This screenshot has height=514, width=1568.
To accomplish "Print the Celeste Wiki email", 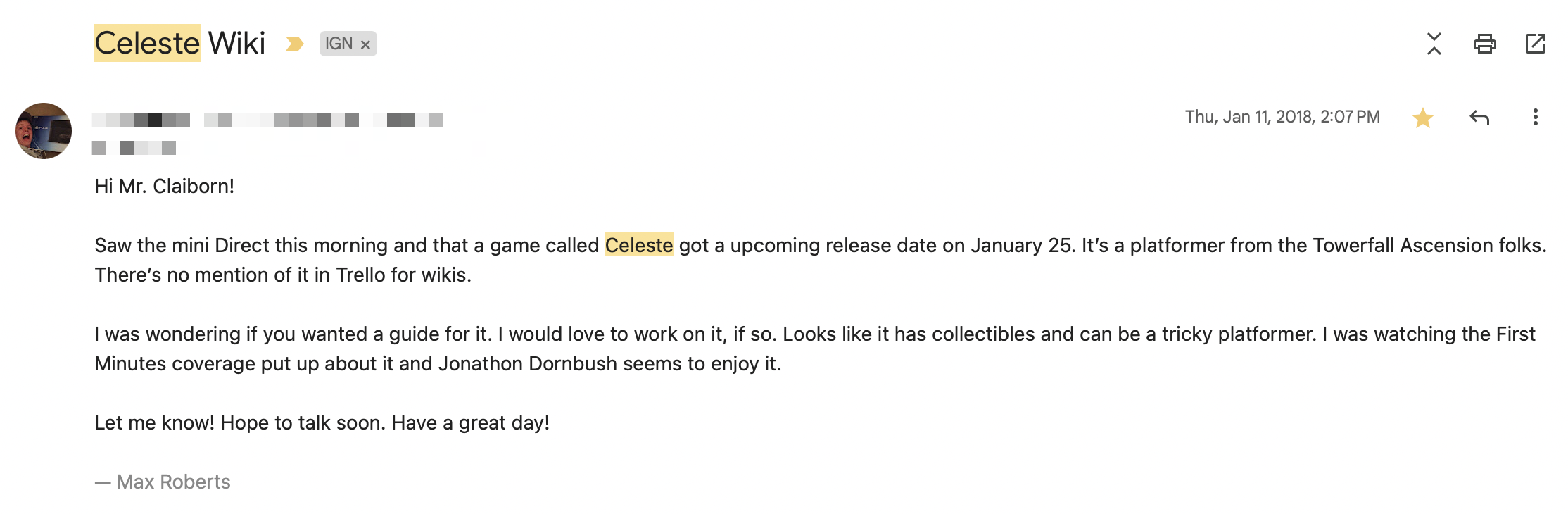I will click(1484, 44).
